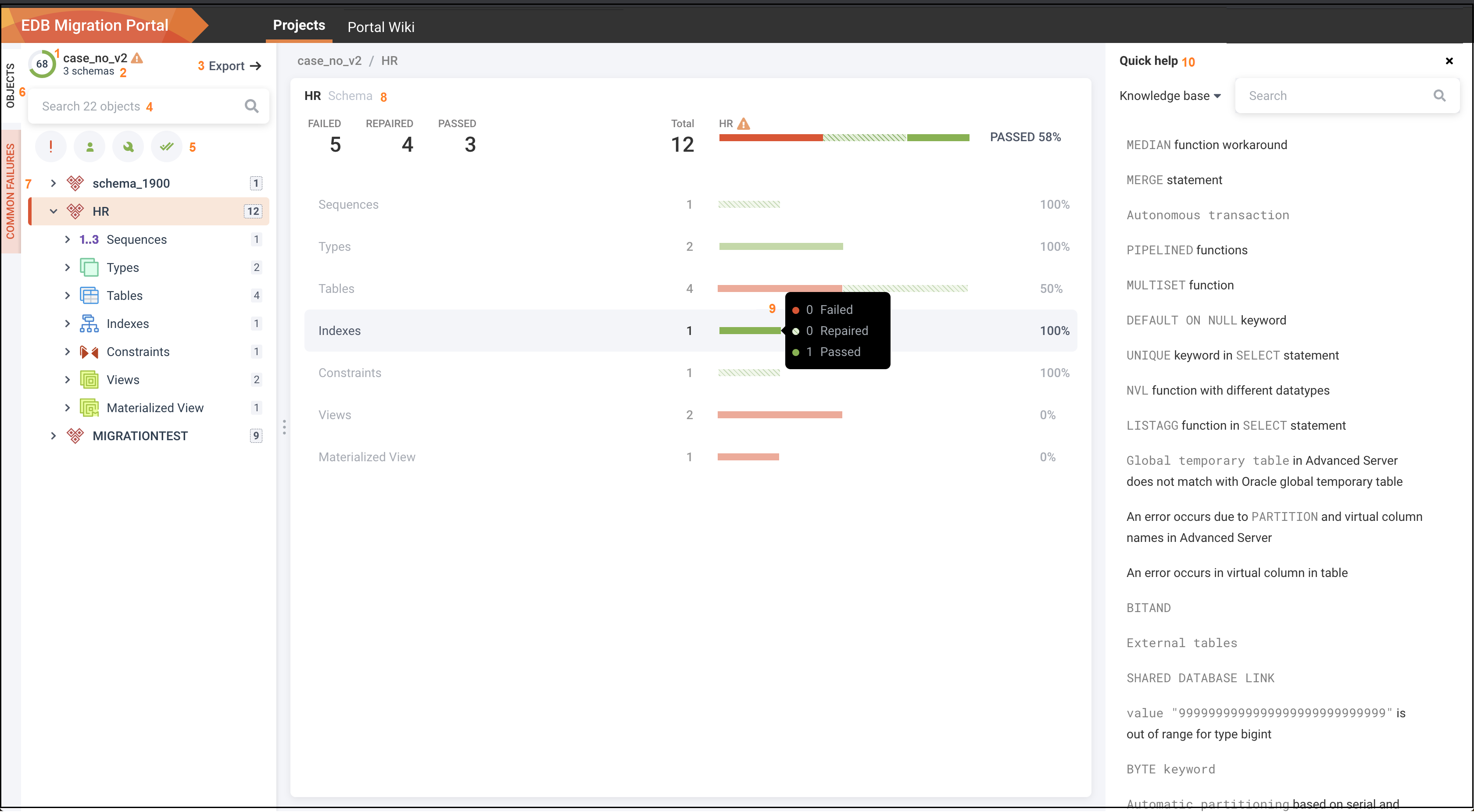
Task: Toggle the auto-repaired wrench filter icon
Action: pyautogui.click(x=128, y=147)
